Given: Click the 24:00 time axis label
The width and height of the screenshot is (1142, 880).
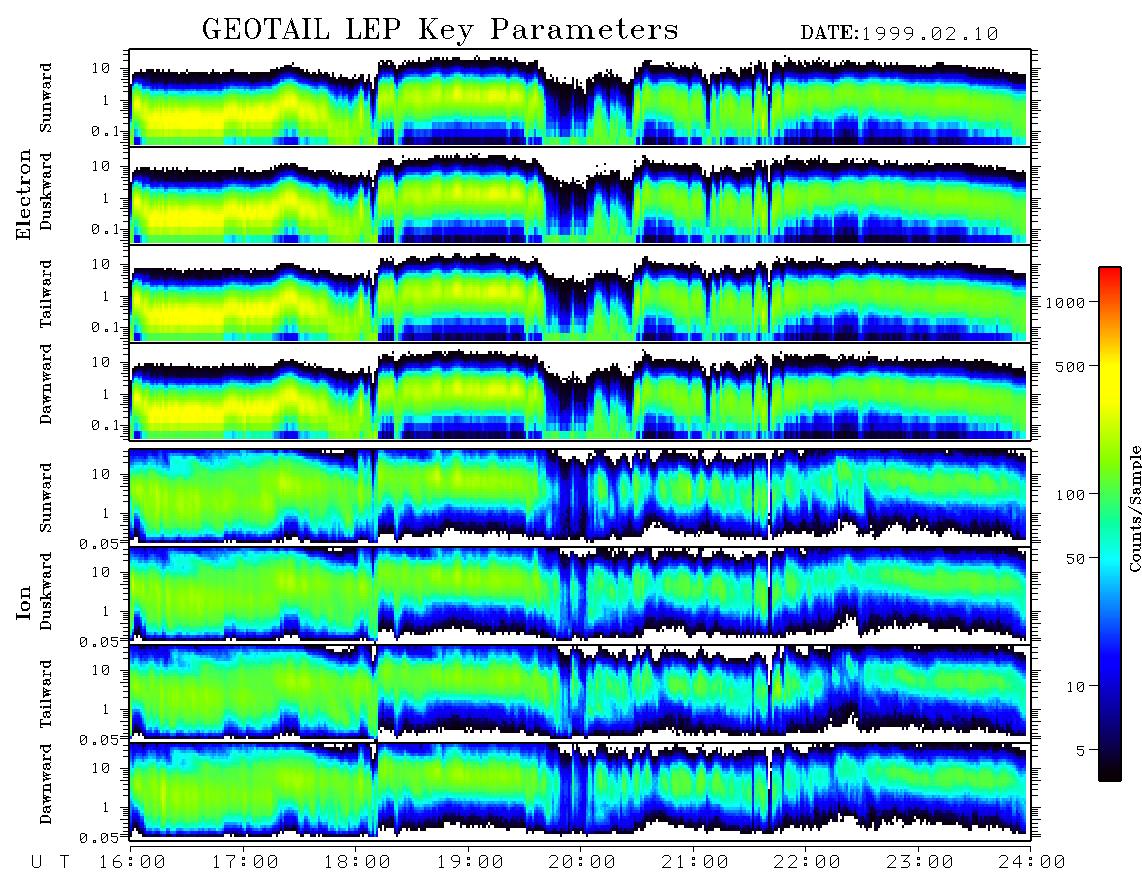Looking at the screenshot, I should [1031, 862].
